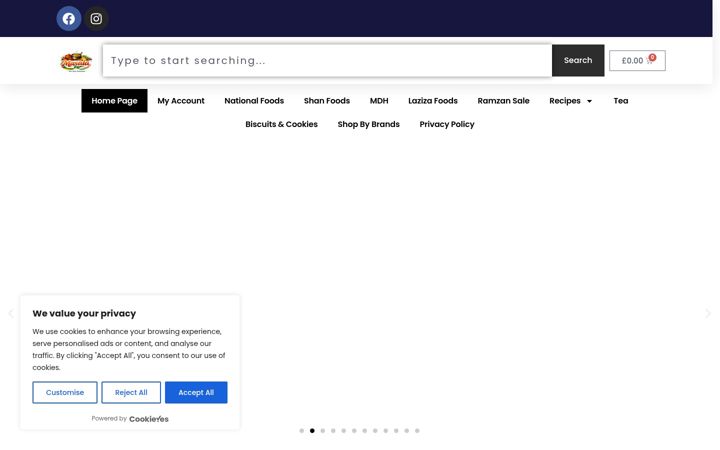Image resolution: width=720 pixels, height=450 pixels.
Task: Open National Foods menu item
Action: 254,101
